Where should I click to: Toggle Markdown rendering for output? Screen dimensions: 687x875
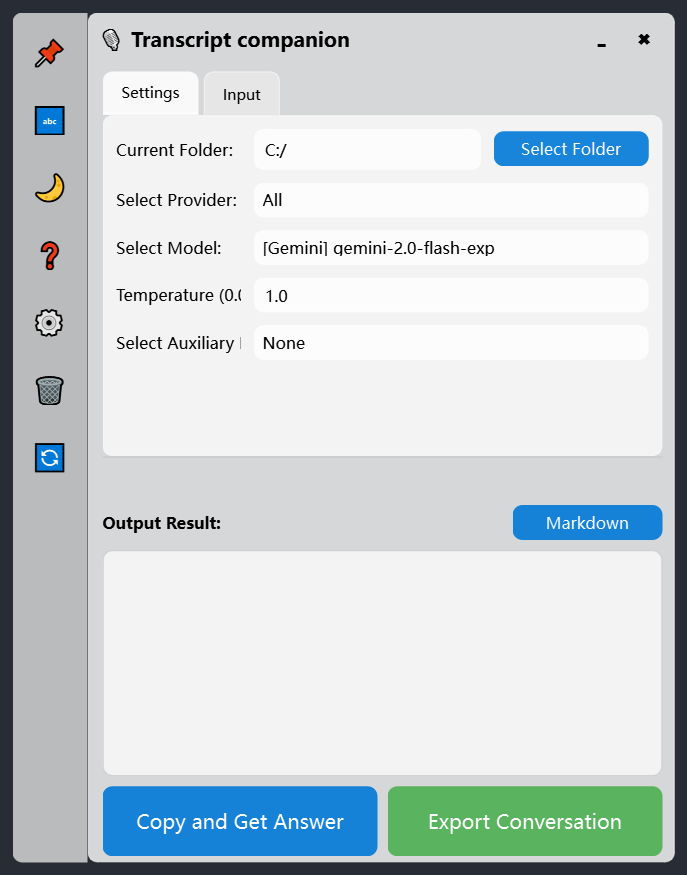(x=587, y=522)
